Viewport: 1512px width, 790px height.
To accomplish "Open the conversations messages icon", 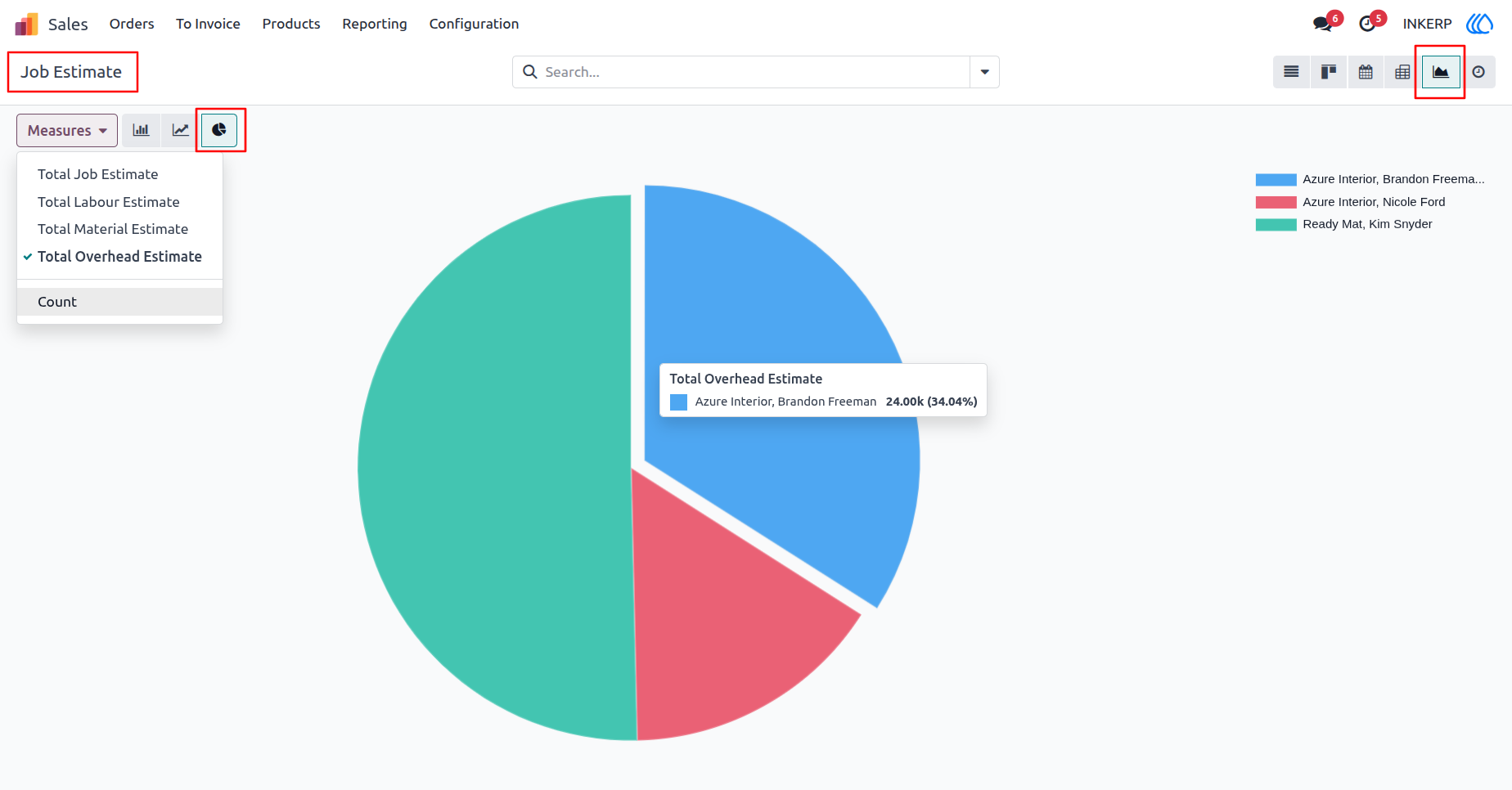I will (1324, 24).
